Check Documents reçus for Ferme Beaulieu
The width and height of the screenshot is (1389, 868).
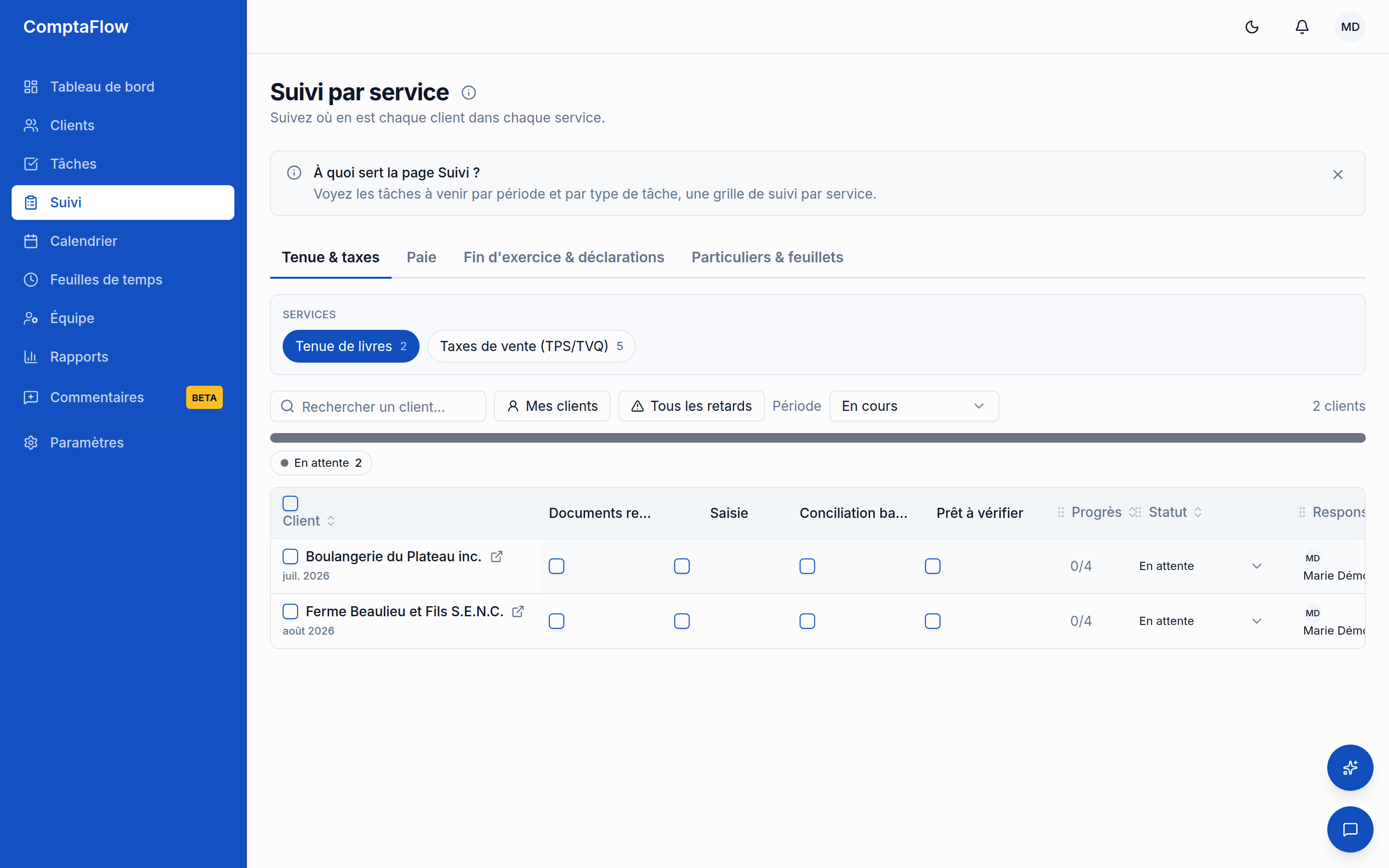(556, 621)
